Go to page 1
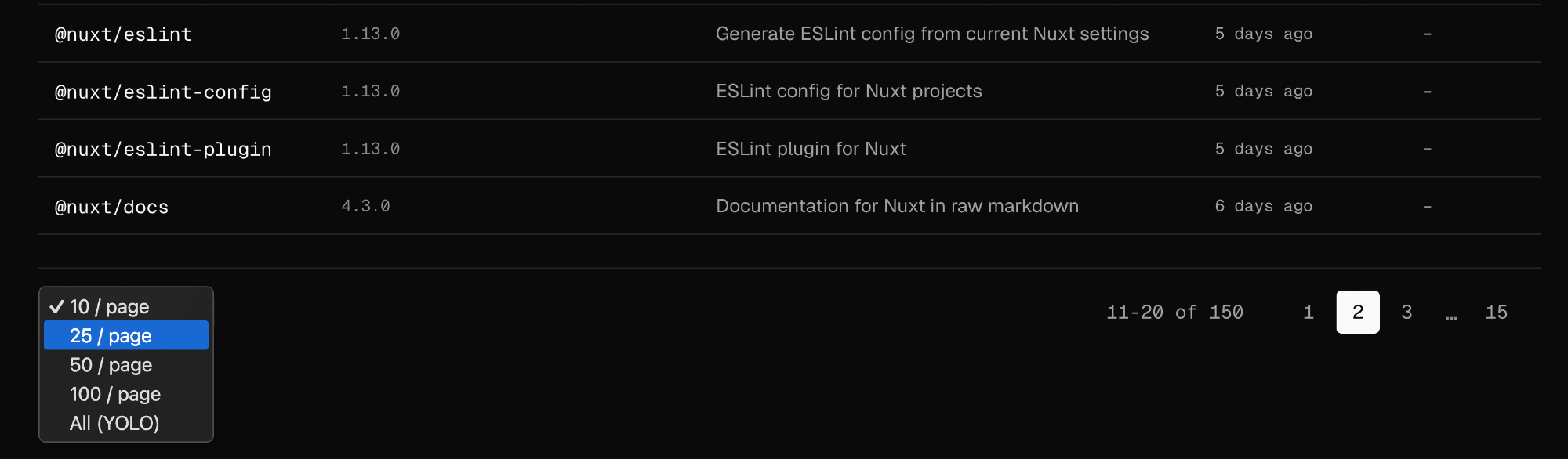The image size is (1568, 459). click(x=1308, y=313)
